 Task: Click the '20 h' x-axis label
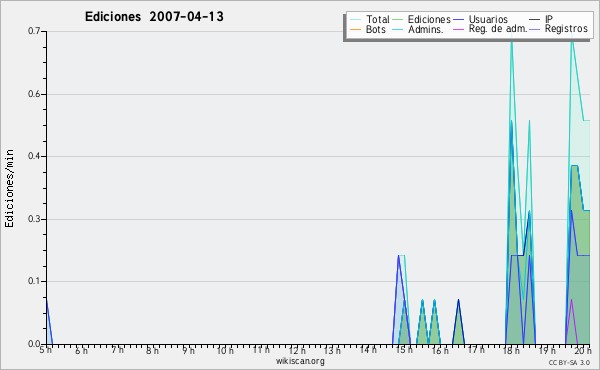point(583,350)
